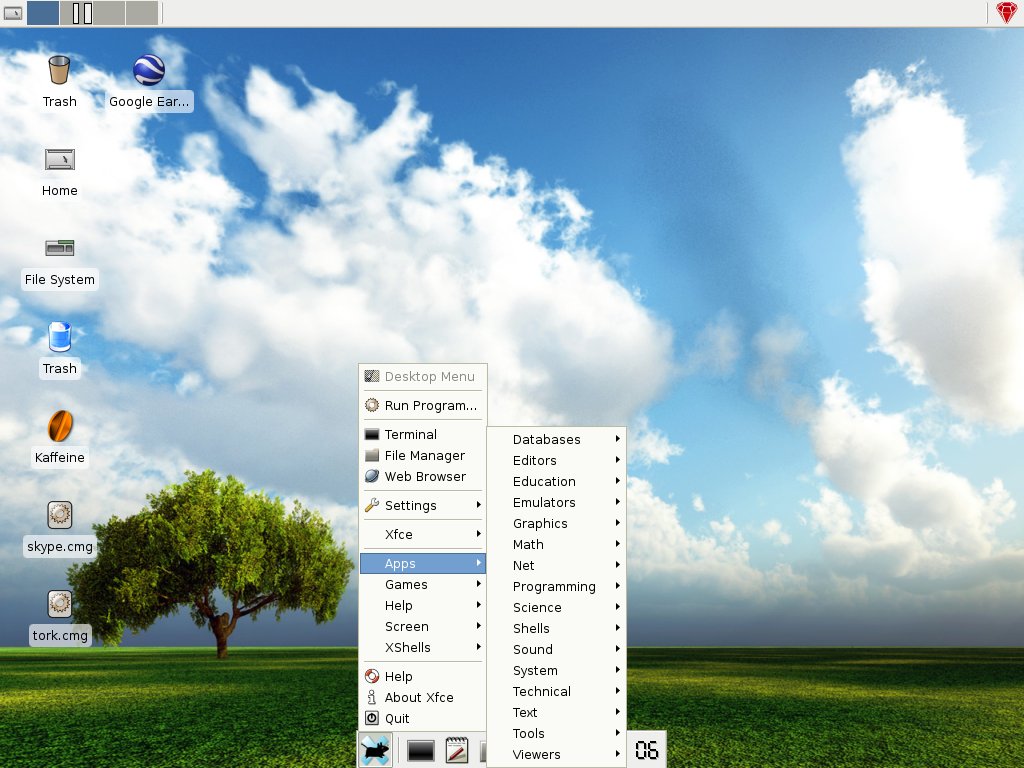This screenshot has height=768, width=1024.
Task: Switch to the second workspace in pager
Action: 76,13
